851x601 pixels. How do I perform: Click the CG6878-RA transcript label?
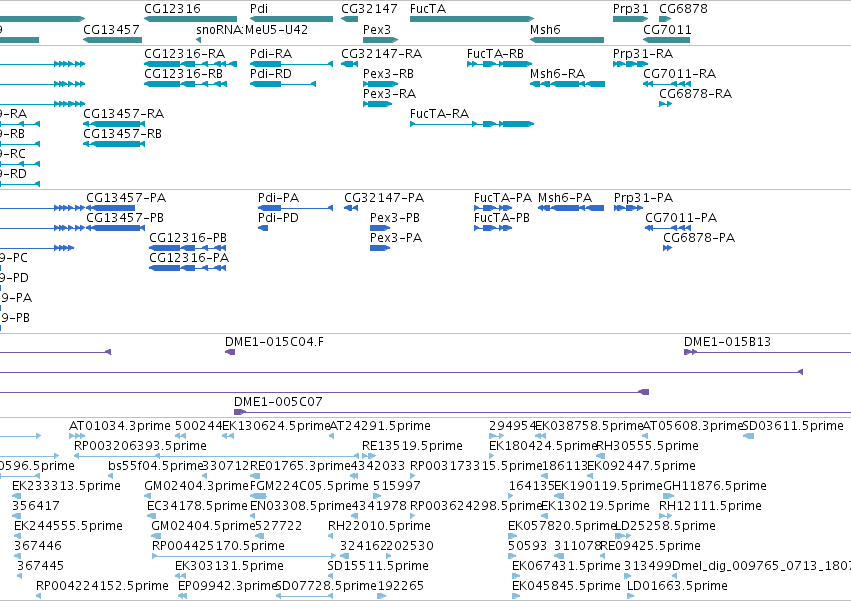[695, 93]
